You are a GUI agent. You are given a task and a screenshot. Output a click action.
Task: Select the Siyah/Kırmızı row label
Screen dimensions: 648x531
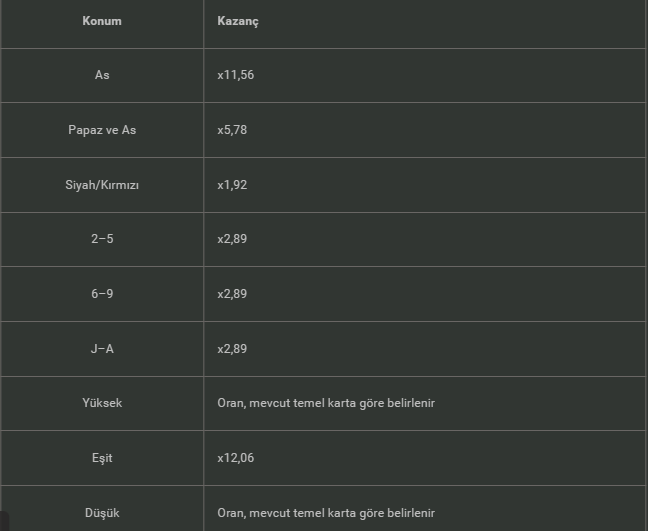click(x=102, y=185)
